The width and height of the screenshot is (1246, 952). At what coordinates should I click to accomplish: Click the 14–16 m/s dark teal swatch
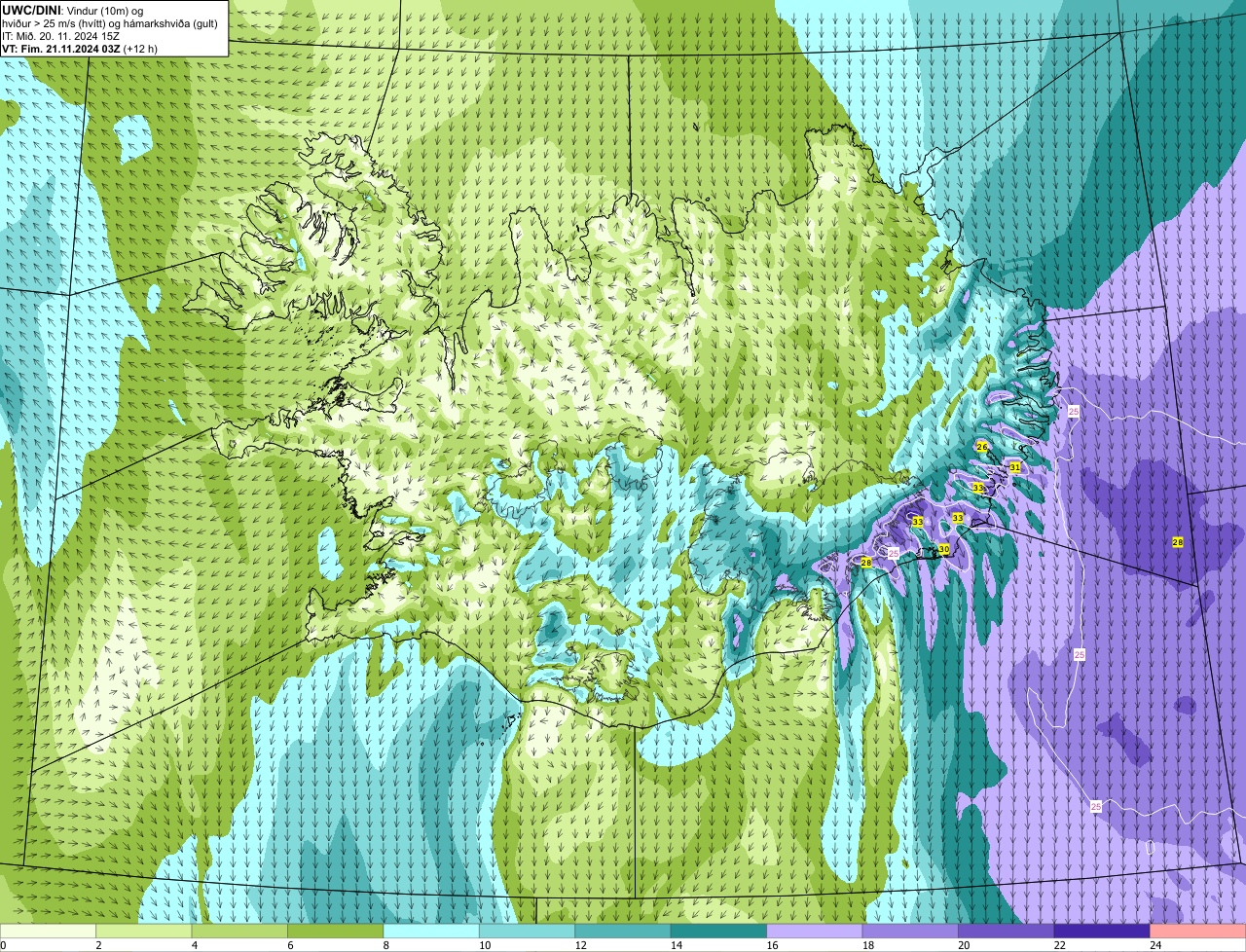719,931
